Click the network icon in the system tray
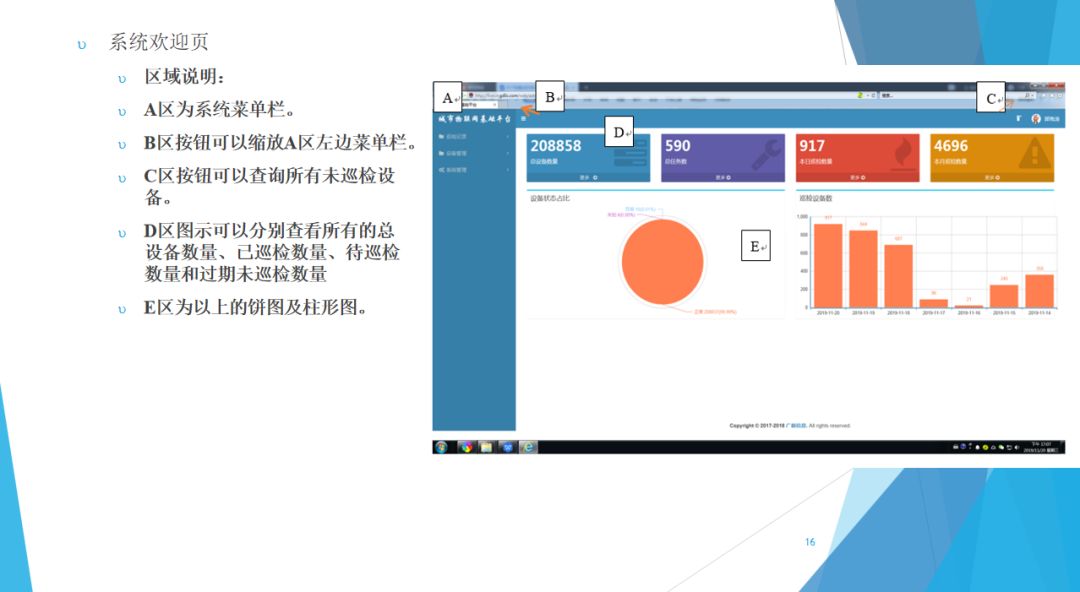Screen dimensions: 1080x592 point(1009,447)
